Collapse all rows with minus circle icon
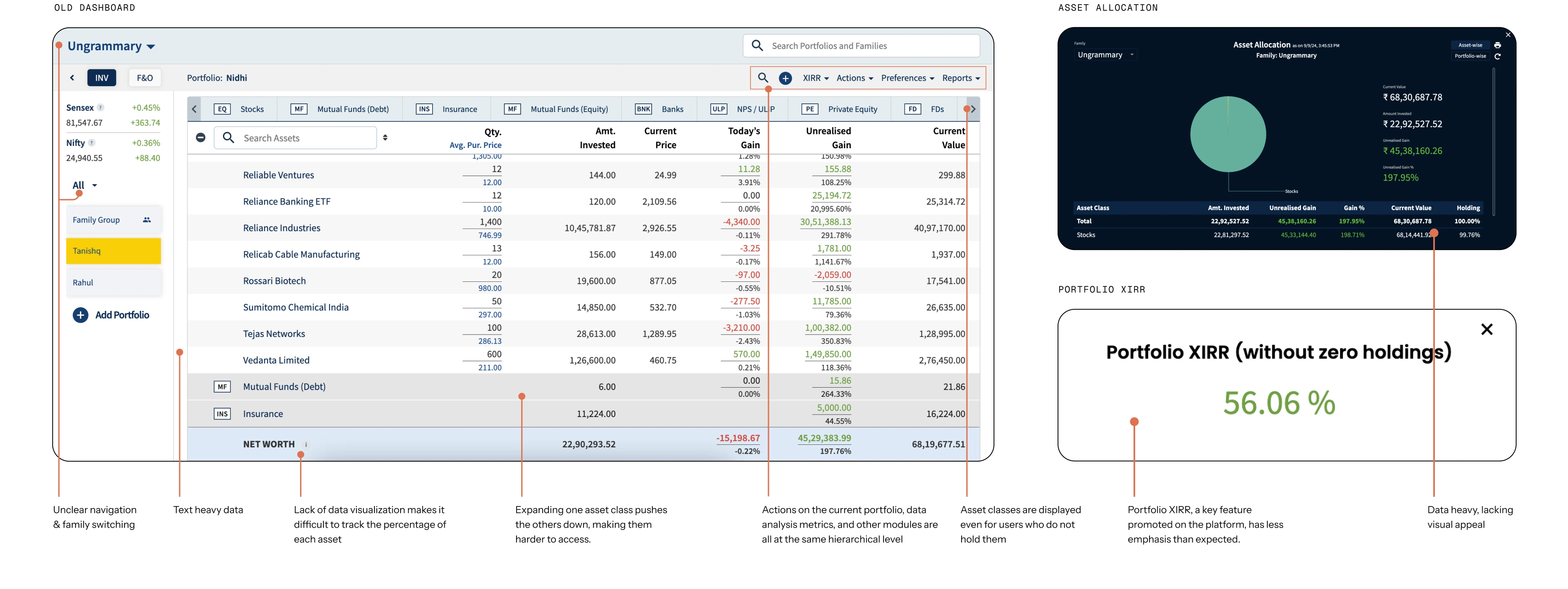 tap(200, 138)
